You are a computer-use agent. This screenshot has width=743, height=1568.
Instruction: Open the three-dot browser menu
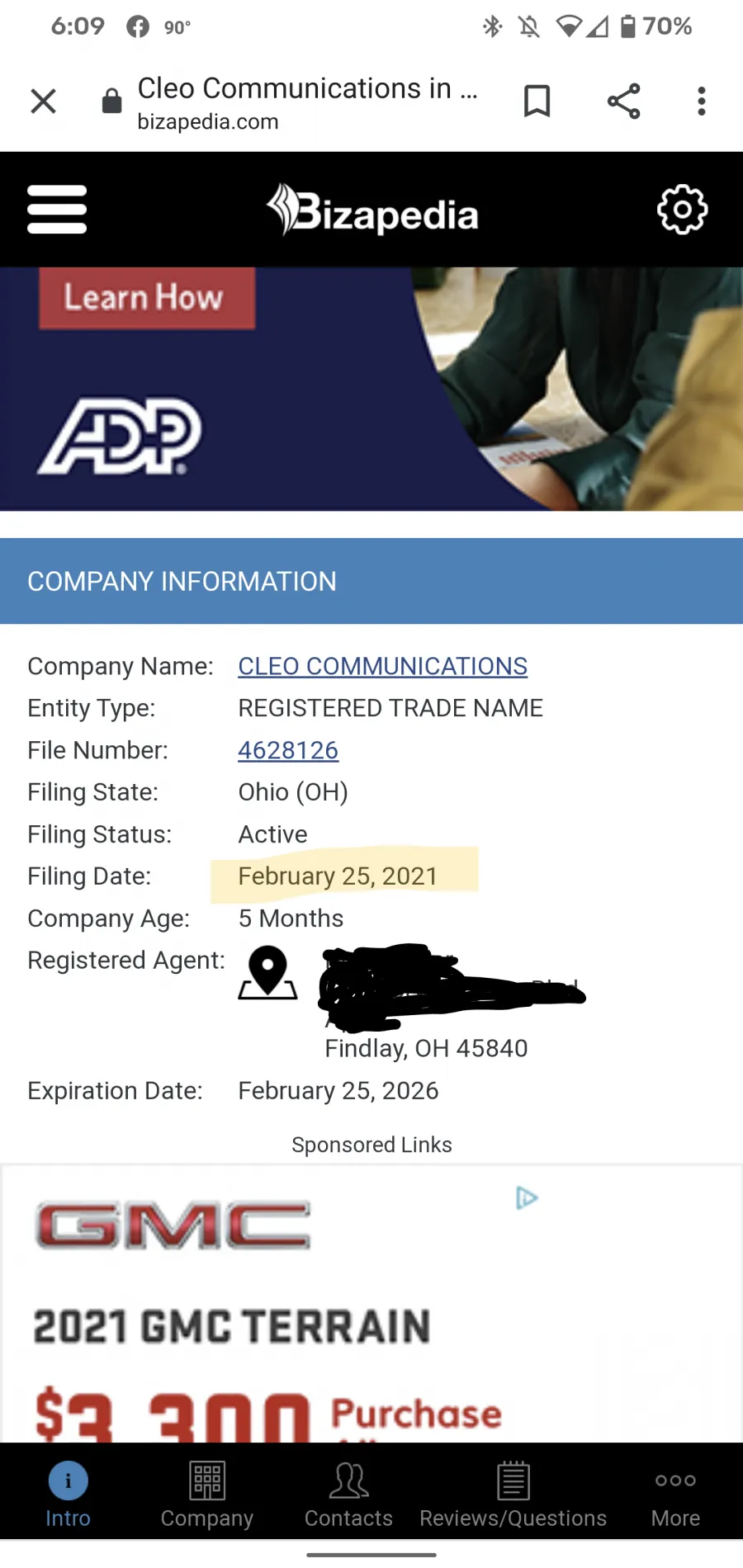[702, 102]
